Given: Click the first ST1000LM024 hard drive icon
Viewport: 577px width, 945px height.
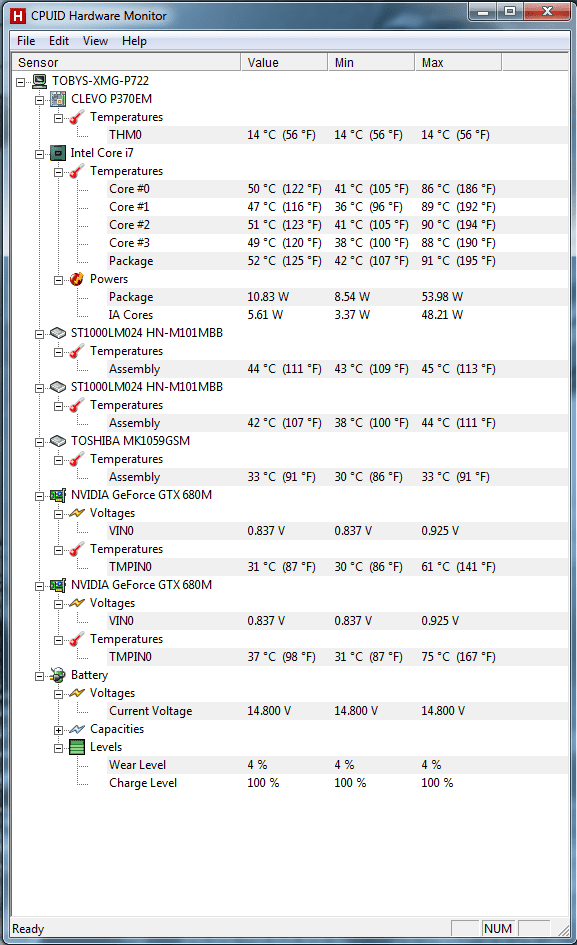Looking at the screenshot, I should 58,333.
